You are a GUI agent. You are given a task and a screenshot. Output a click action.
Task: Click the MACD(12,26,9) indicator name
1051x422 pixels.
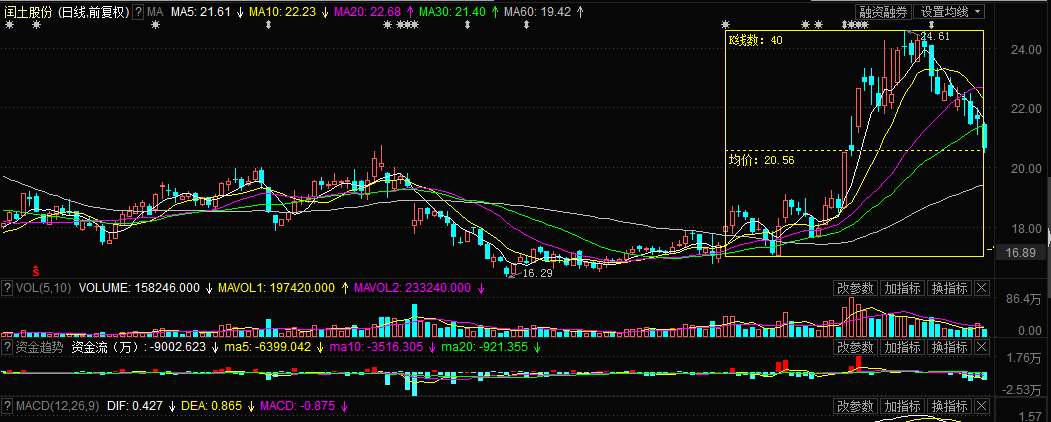(x=56, y=406)
